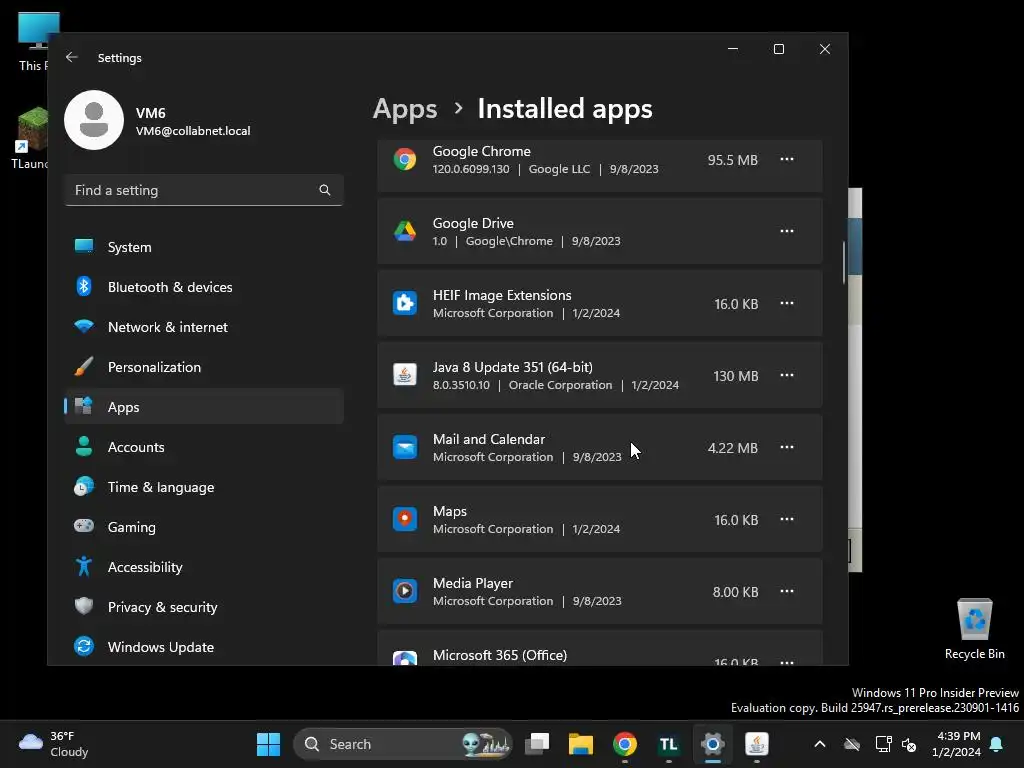Click the Java icon in taskbar
1024x768 pixels.
pyautogui.click(x=756, y=744)
